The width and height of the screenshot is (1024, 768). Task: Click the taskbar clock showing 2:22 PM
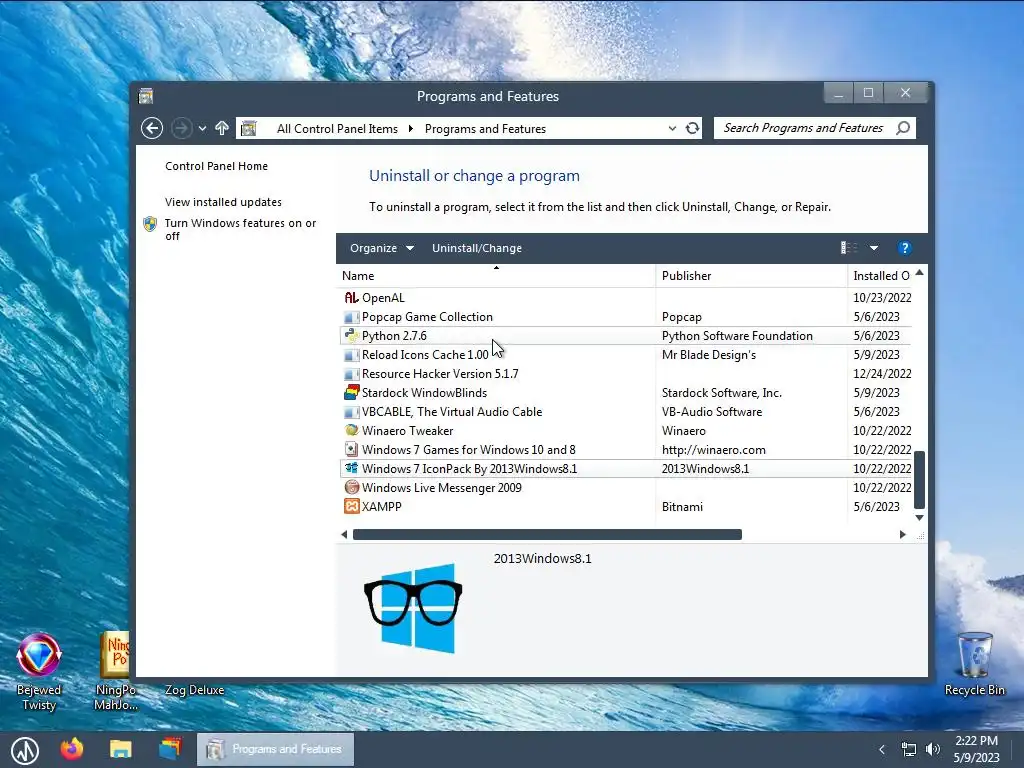(976, 749)
